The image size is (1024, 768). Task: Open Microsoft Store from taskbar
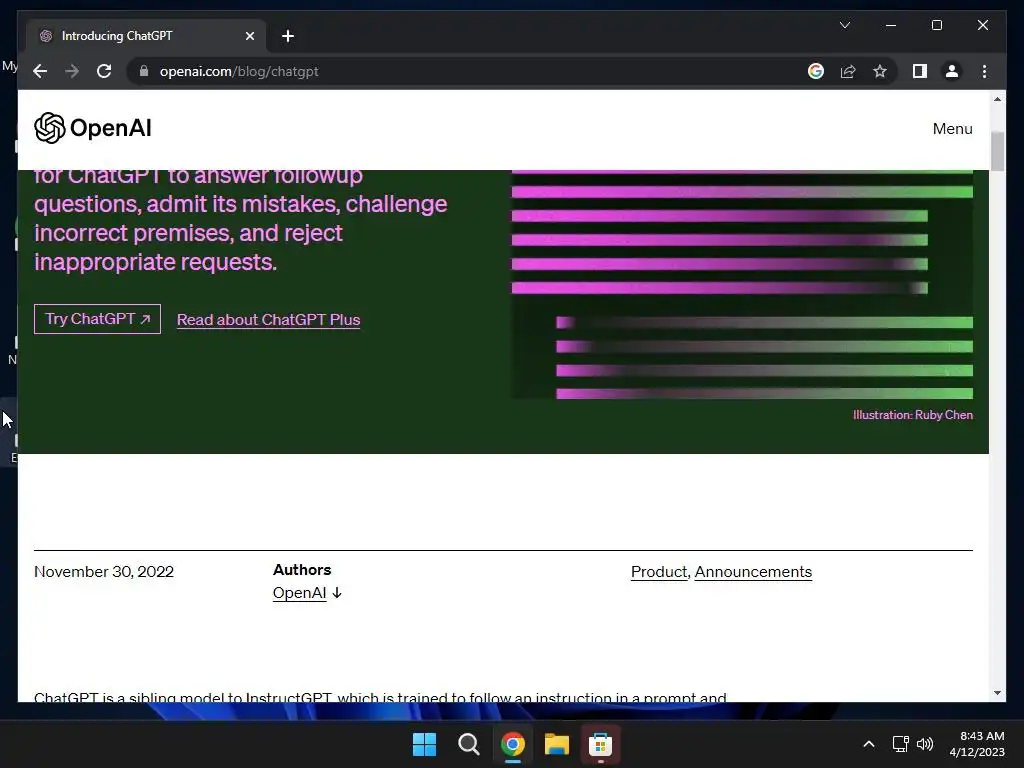click(600, 744)
